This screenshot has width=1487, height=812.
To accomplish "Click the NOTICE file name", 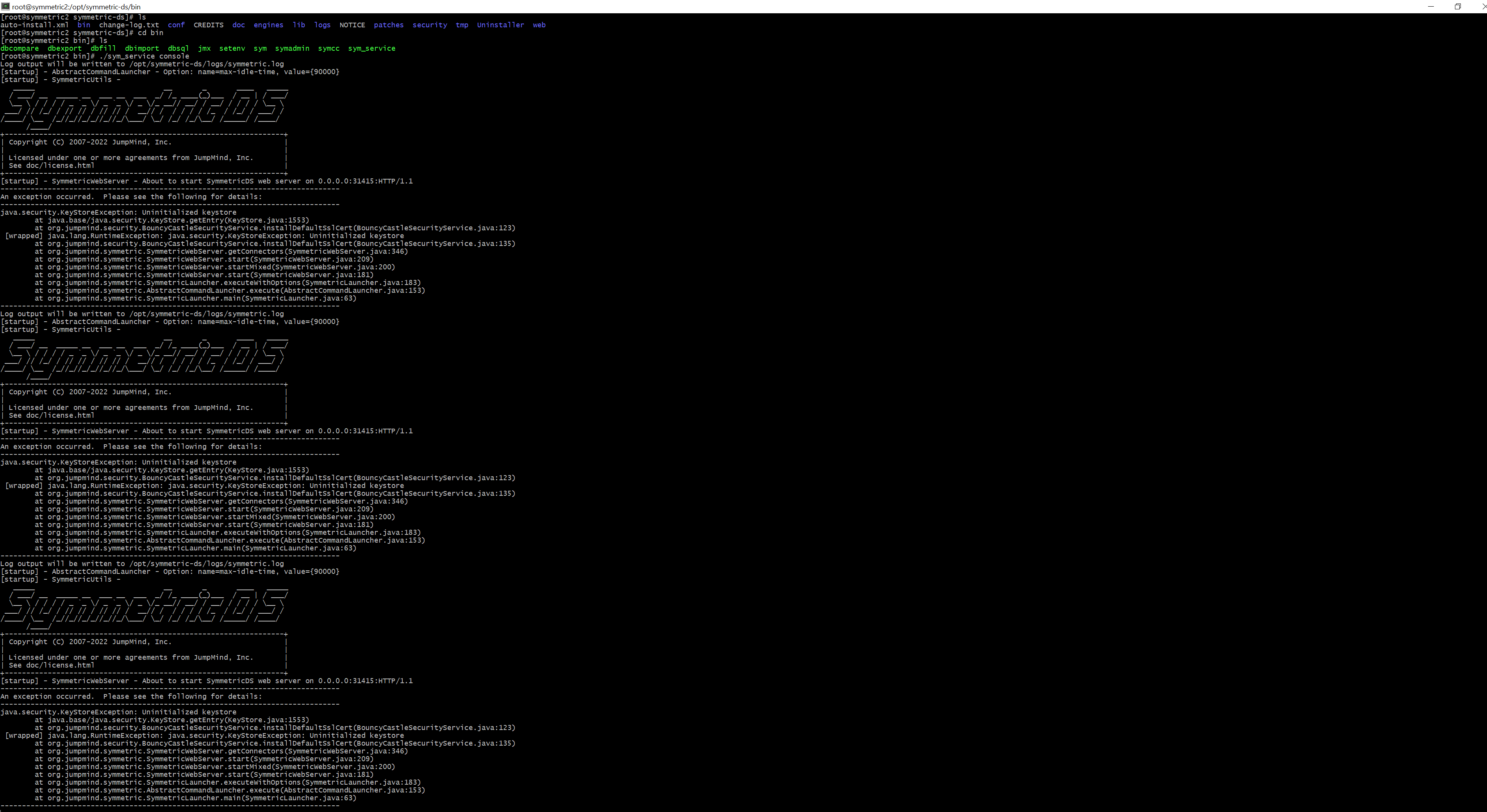I will [x=352, y=25].
